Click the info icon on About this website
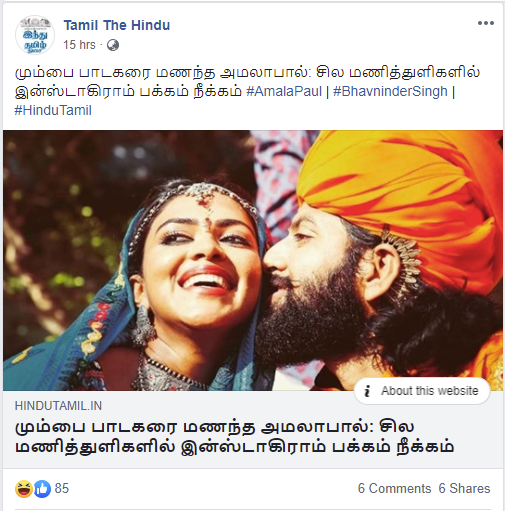The width and height of the screenshot is (505, 511). [x=368, y=391]
